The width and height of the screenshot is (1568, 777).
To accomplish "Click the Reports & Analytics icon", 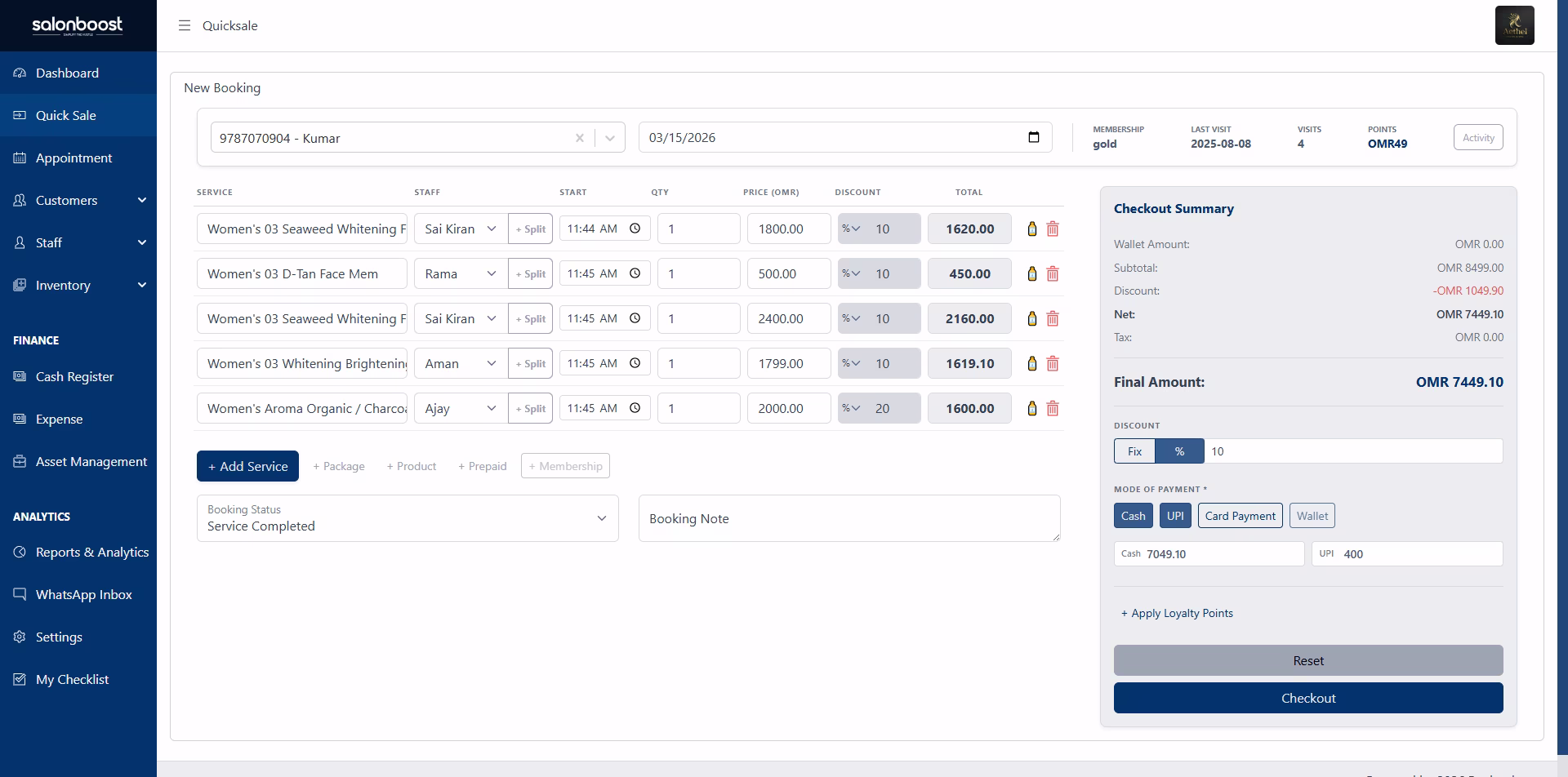I will 20,552.
